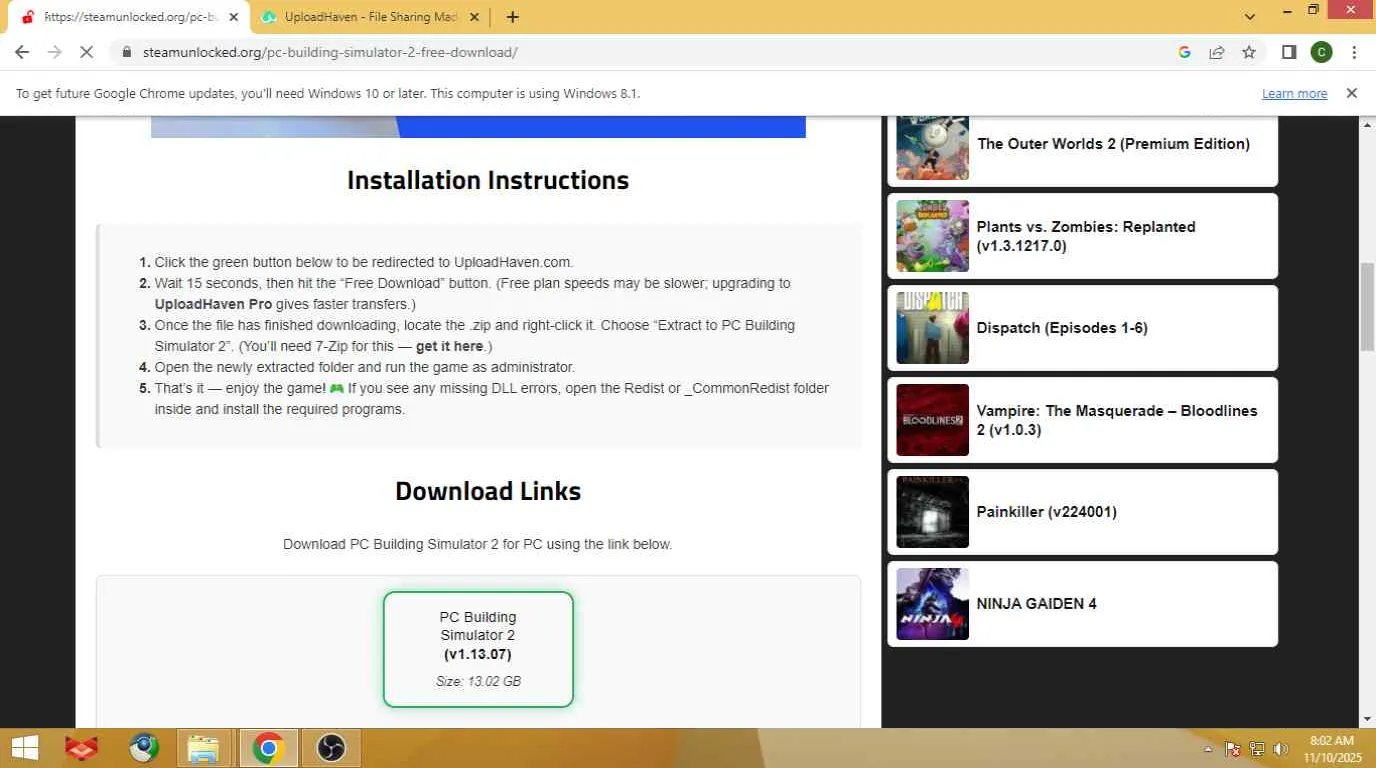Click the vertical scrollbar thumb
Viewport: 1376px width, 768px height.
point(1367,307)
